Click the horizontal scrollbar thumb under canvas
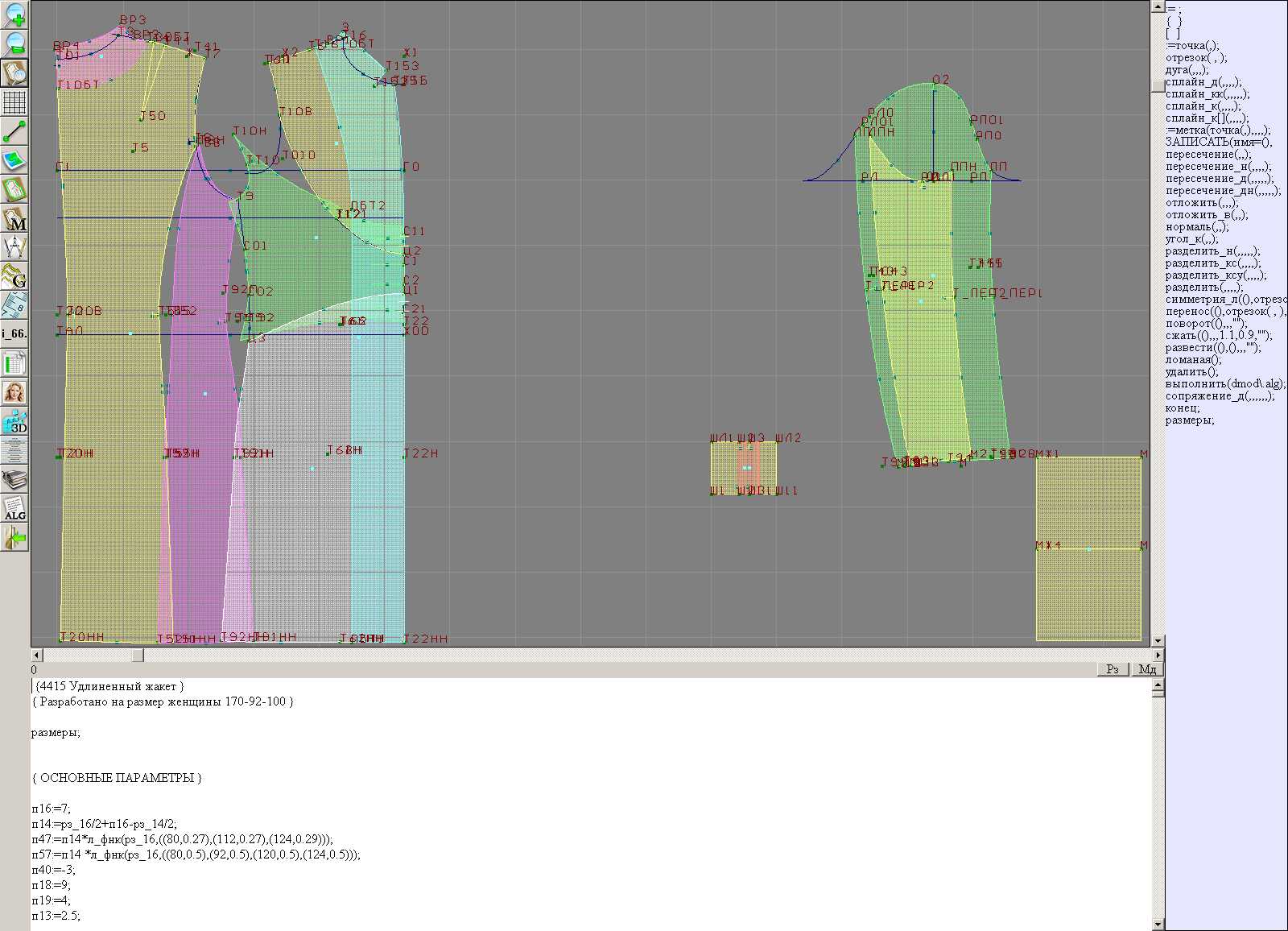This screenshot has width=1288, height=931. (138, 656)
